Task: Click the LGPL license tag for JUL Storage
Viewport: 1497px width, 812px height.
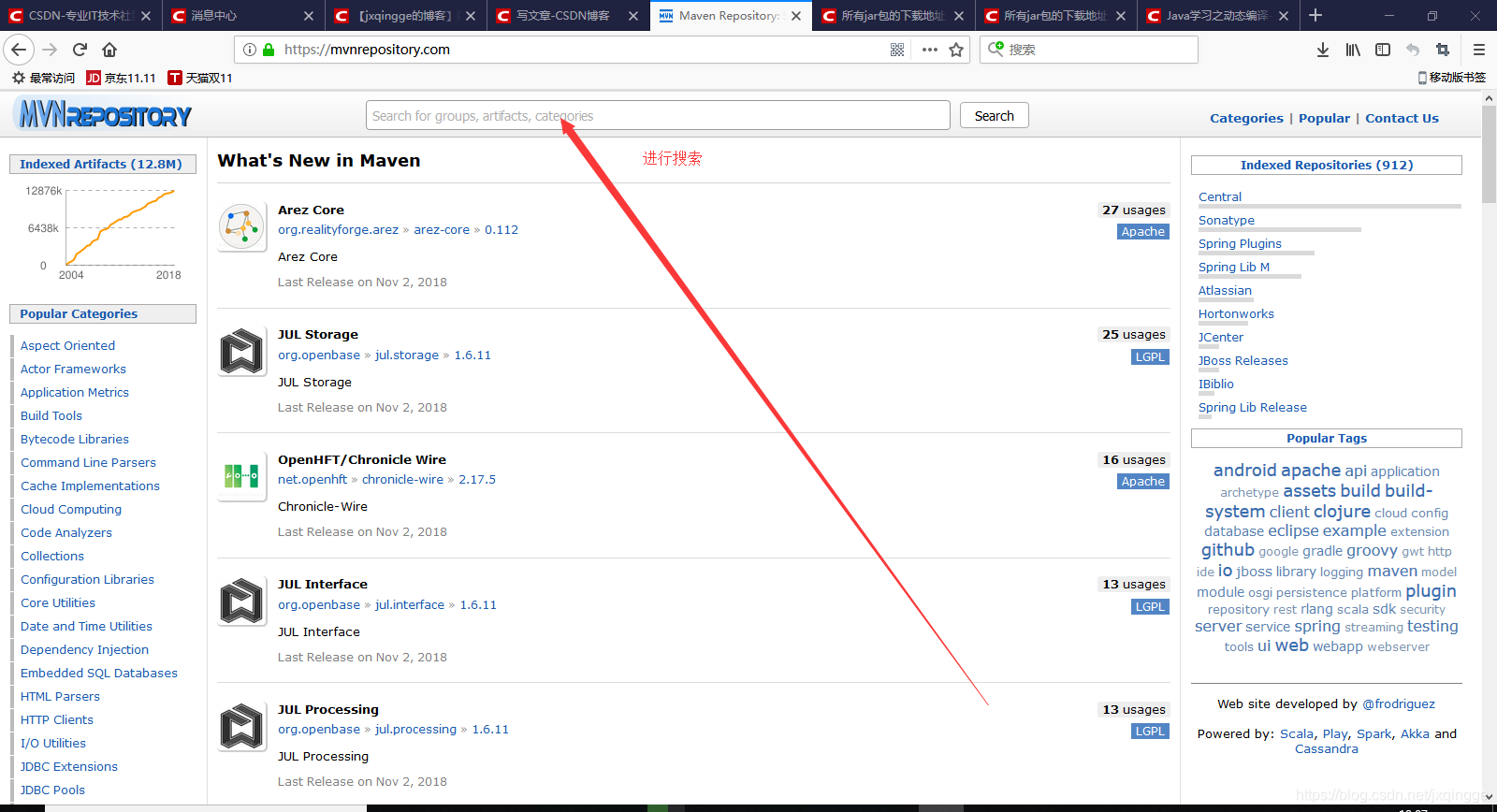Action: point(1150,356)
